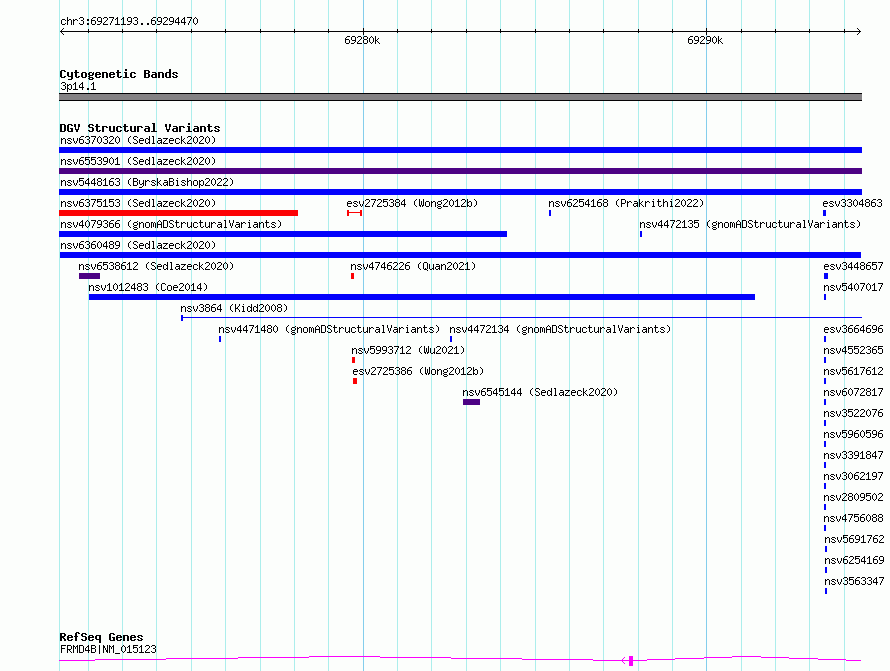Click the chr3:69271193..69294470 coordinates text
This screenshot has width=890, height=671.
[129, 21]
